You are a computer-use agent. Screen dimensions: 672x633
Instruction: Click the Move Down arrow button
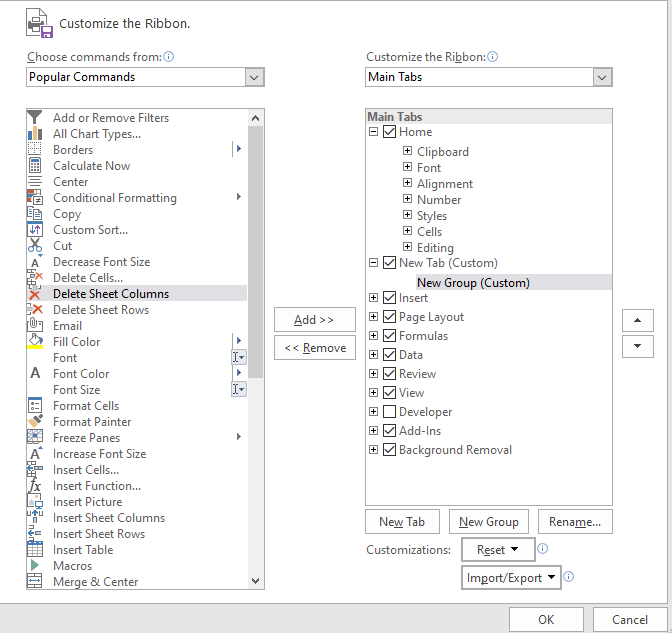(638, 346)
